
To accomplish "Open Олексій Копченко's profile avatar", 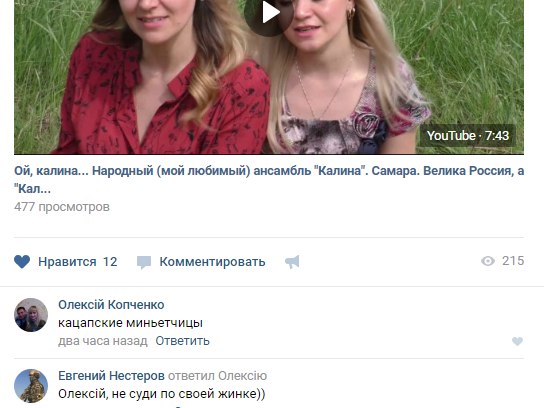I will pyautogui.click(x=31, y=315).
